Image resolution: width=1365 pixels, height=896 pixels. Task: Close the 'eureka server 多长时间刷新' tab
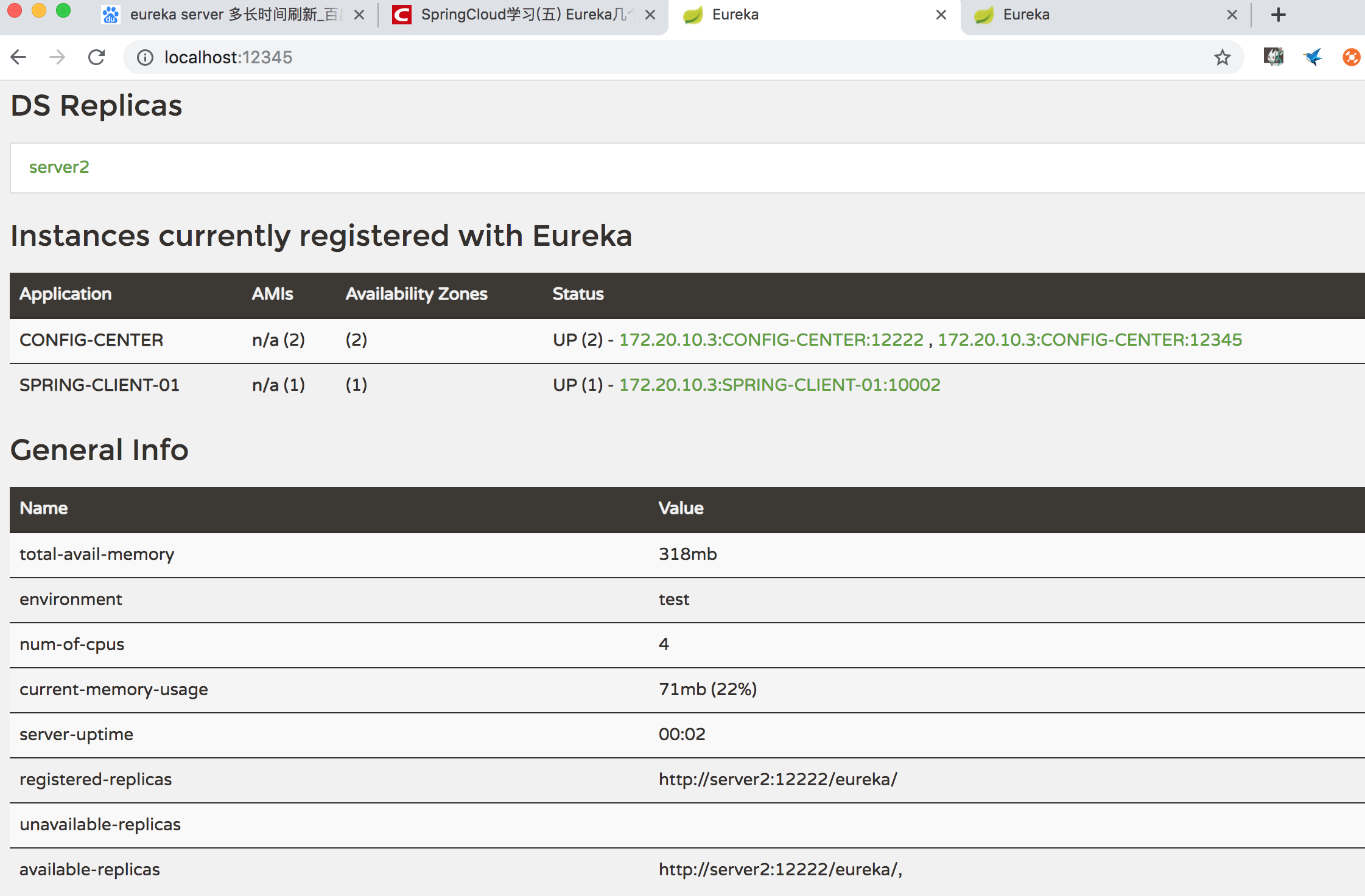pyautogui.click(x=359, y=15)
